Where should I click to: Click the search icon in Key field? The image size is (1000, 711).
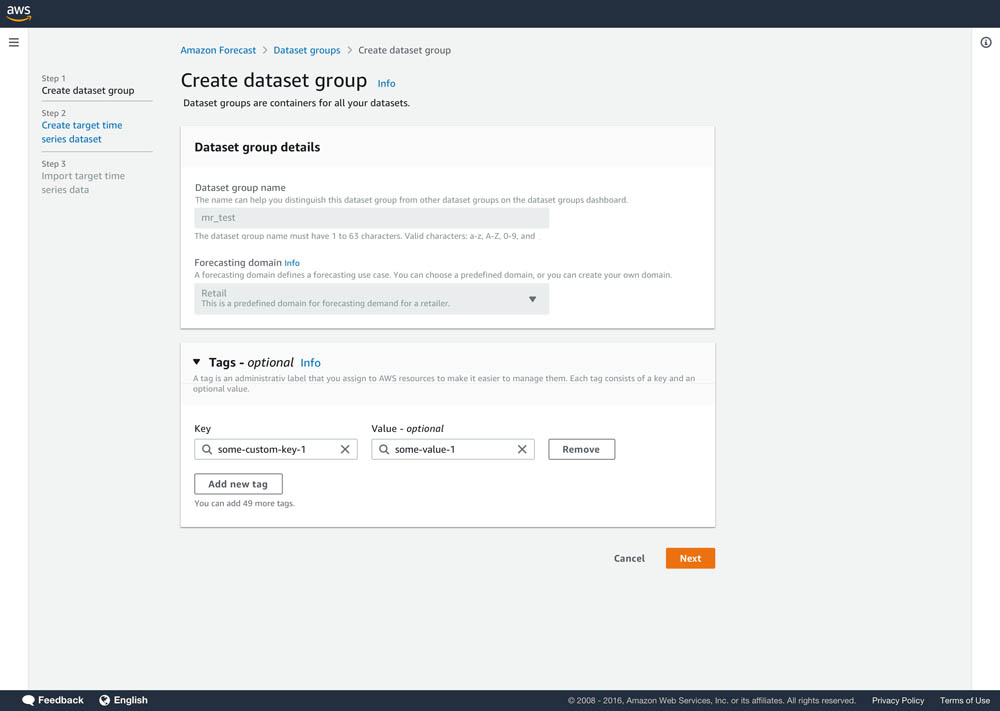click(x=207, y=450)
